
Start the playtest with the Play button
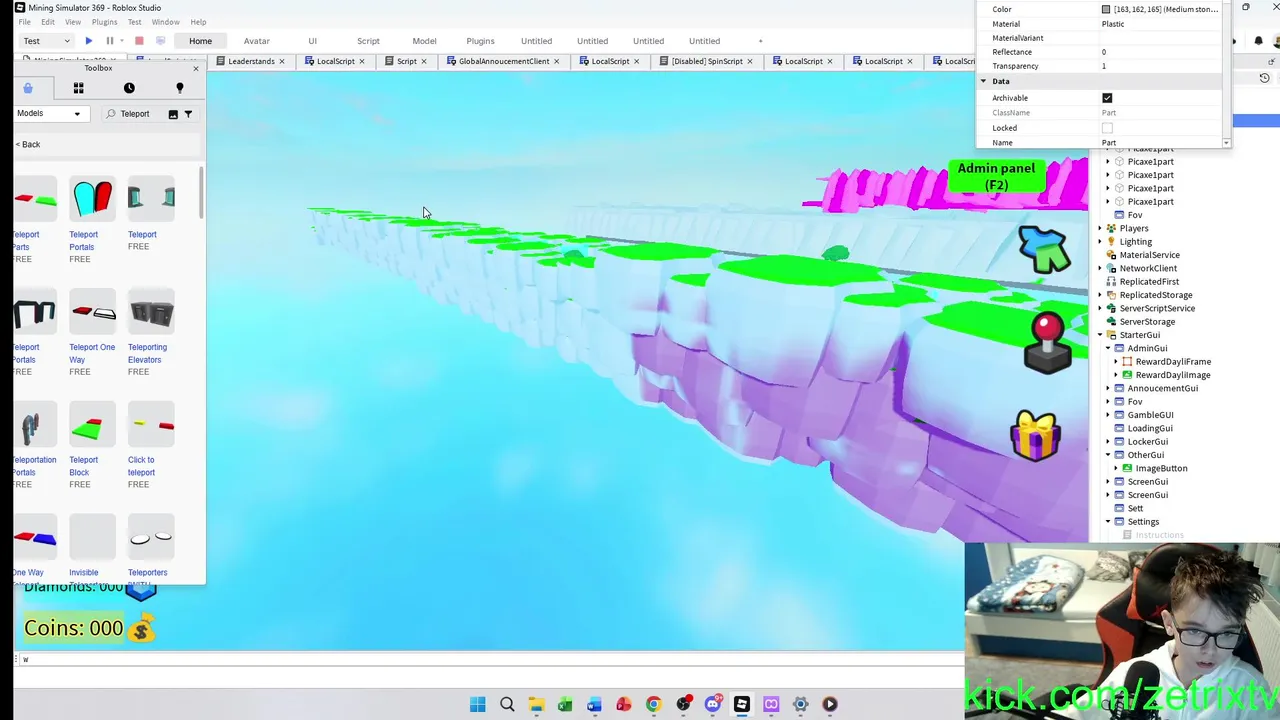pyautogui.click(x=89, y=41)
